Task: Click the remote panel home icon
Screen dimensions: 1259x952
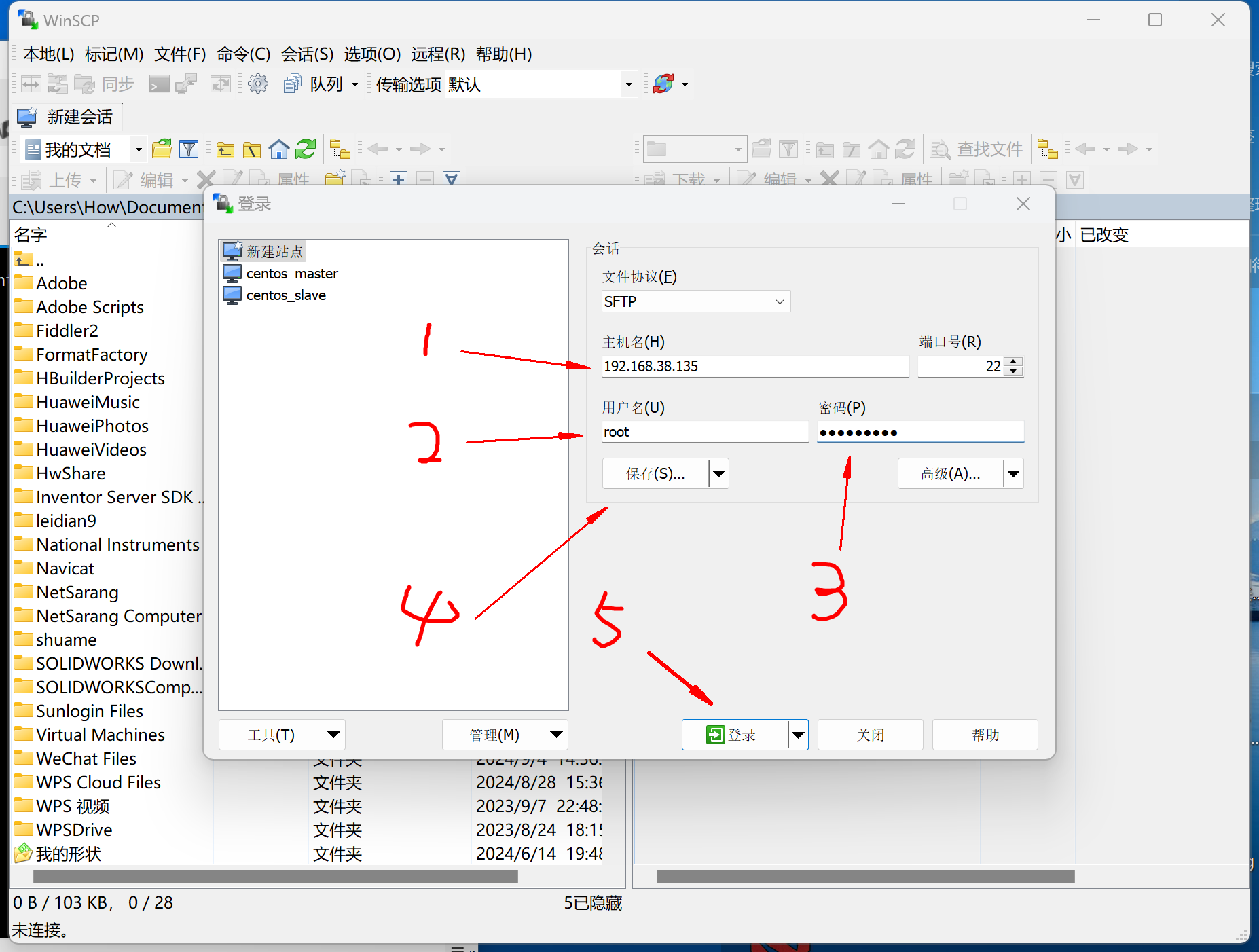Action: click(x=879, y=149)
